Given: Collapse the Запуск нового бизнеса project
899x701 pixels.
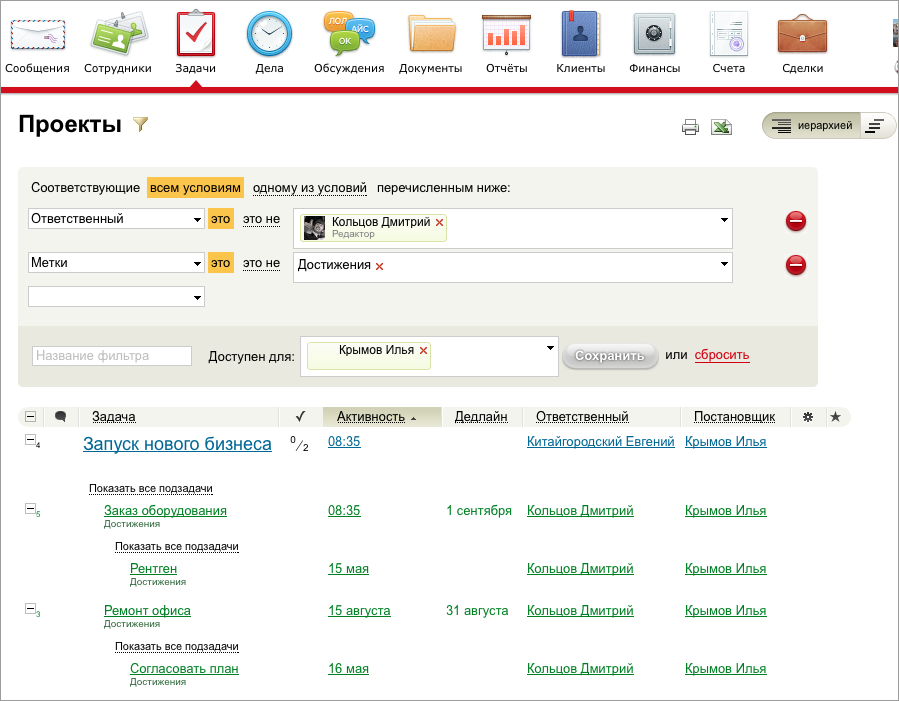Looking at the screenshot, I should point(30,441).
